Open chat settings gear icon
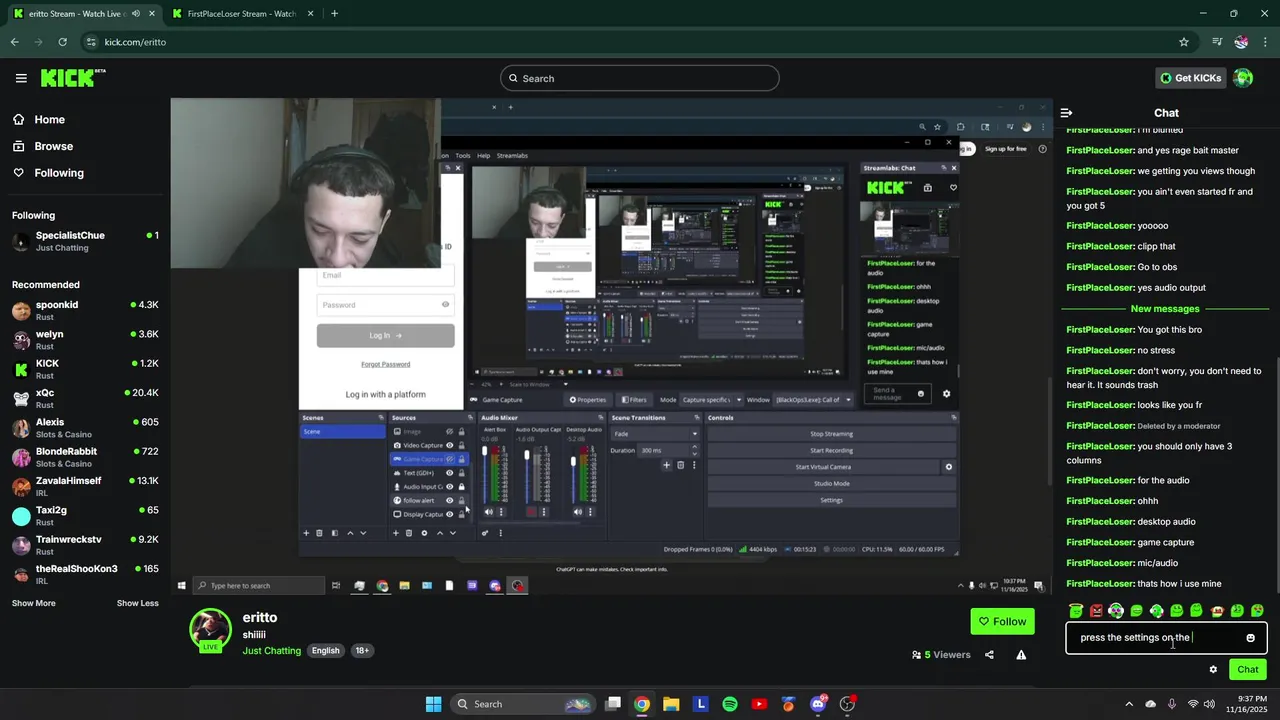The image size is (1280, 720). 1213,670
